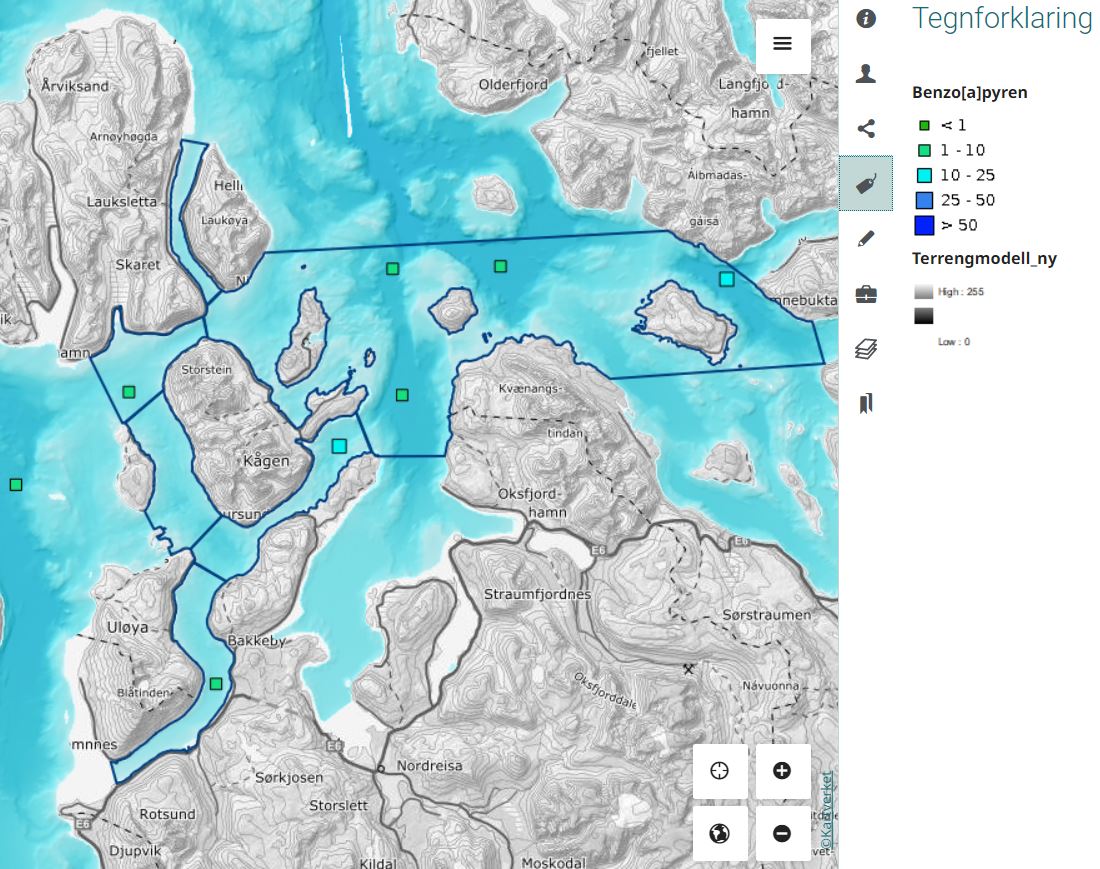Click the sample marker south of Kågen
The height and width of the screenshot is (869, 1100).
click(x=339, y=446)
